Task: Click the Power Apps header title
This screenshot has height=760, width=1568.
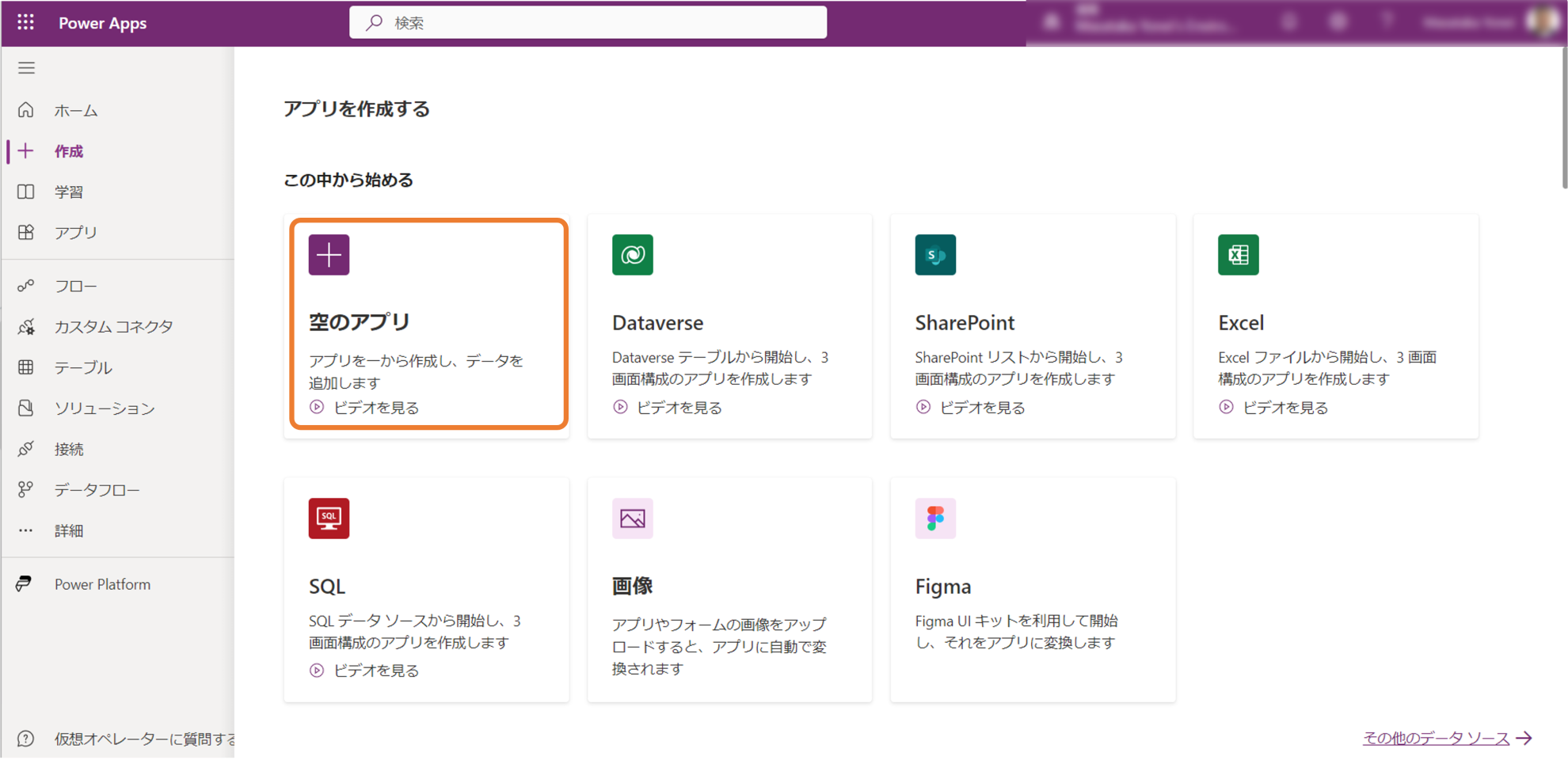Action: [102, 23]
